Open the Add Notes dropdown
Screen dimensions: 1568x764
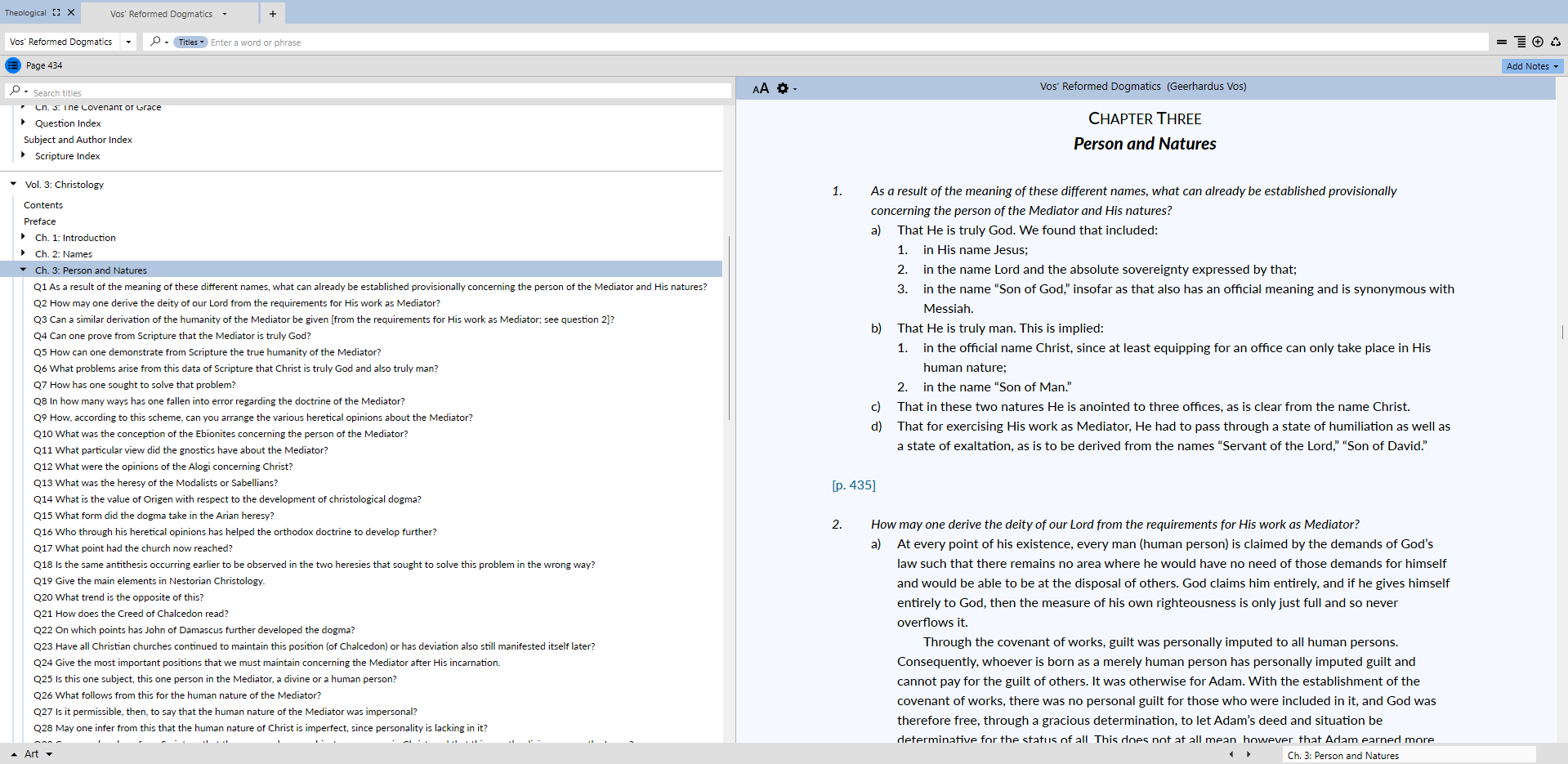pos(1532,66)
